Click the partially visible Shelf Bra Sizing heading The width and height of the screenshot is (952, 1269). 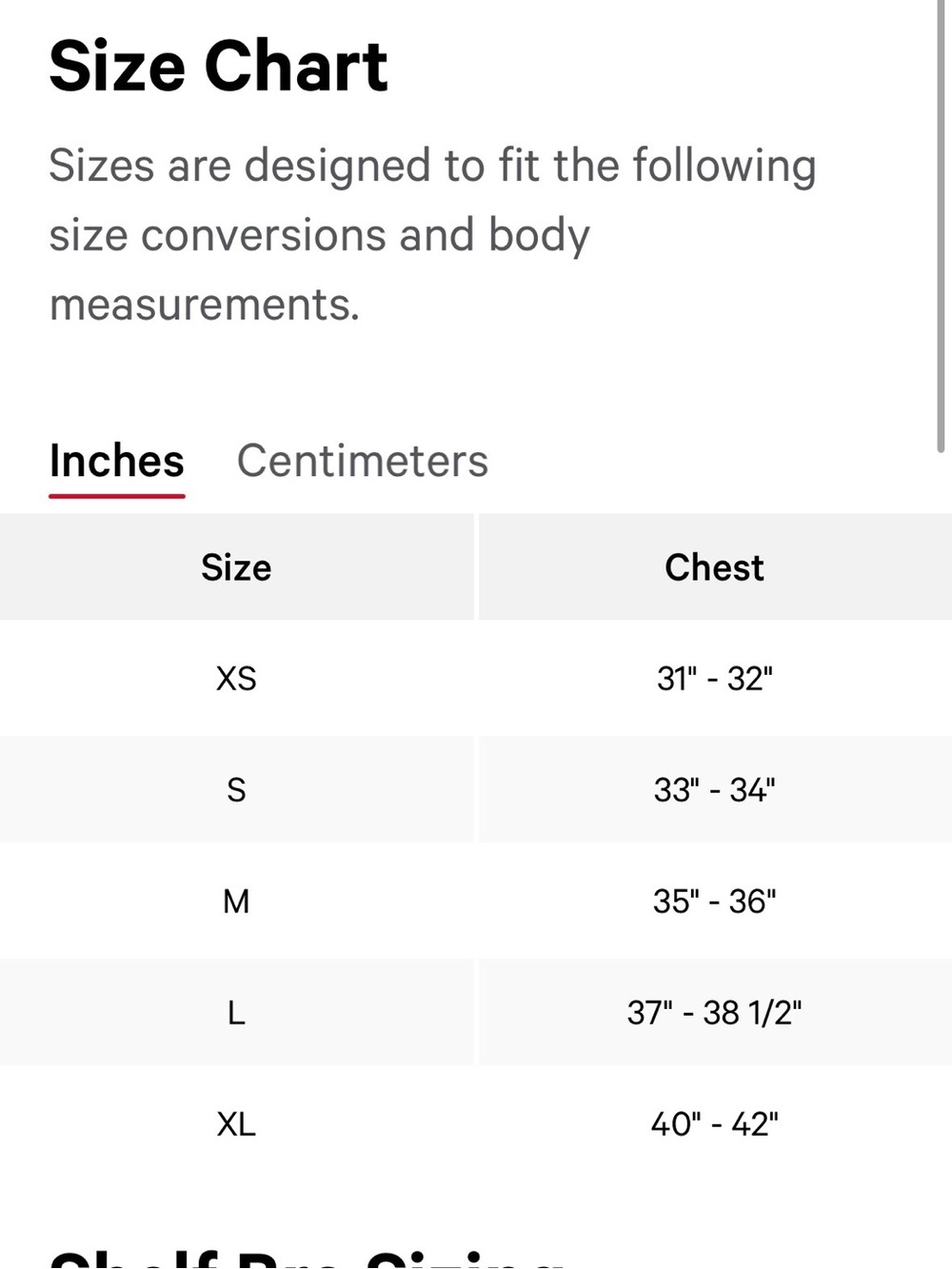tap(307, 1259)
